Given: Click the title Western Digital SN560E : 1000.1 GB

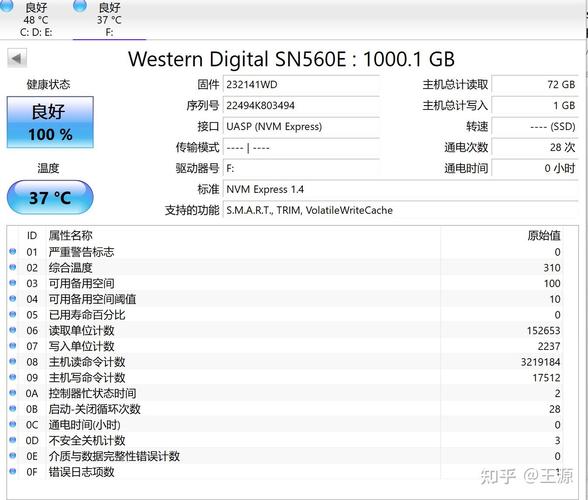Looking at the screenshot, I should point(291,59).
